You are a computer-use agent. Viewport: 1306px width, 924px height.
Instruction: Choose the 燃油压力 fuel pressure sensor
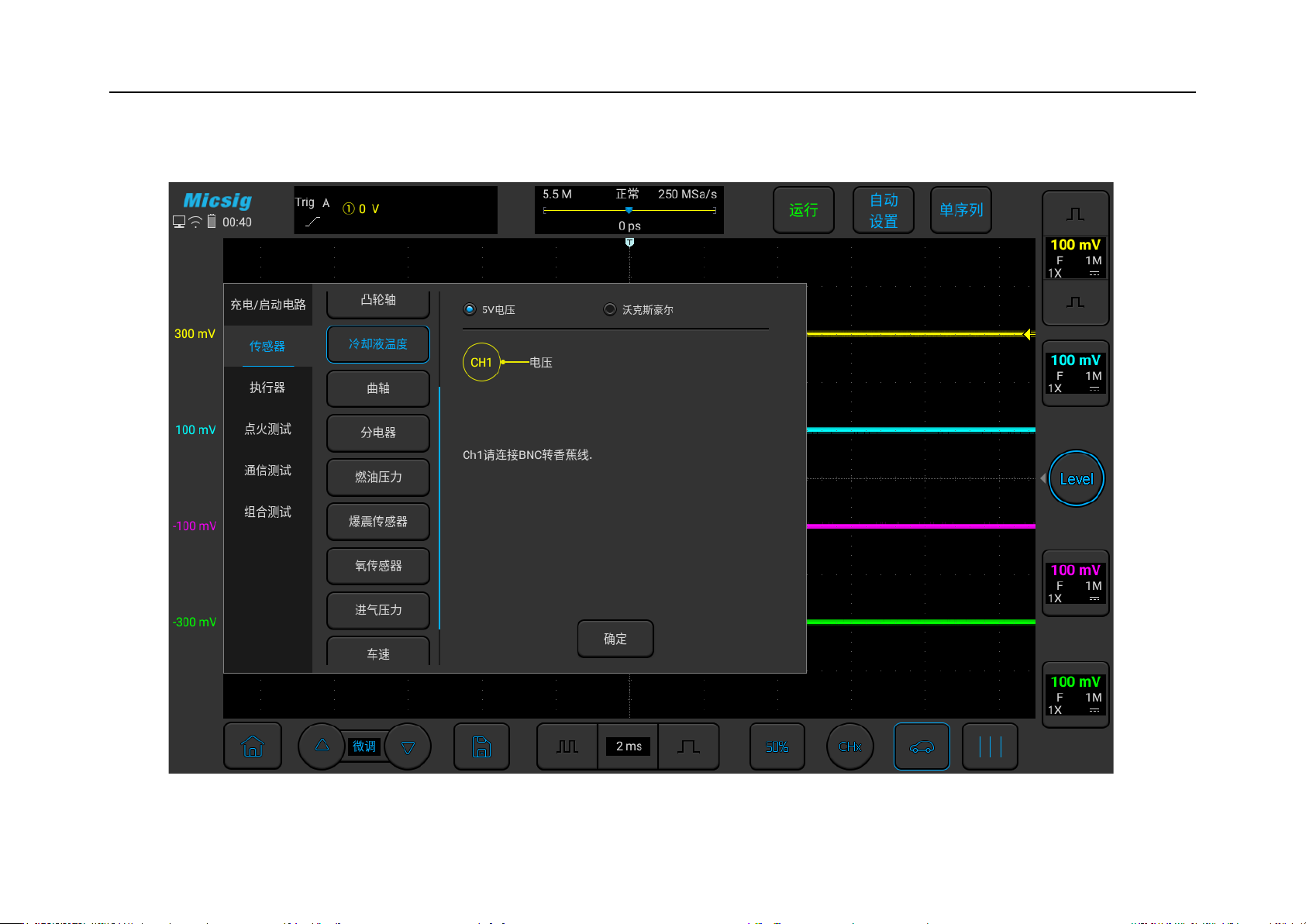pyautogui.click(x=378, y=477)
